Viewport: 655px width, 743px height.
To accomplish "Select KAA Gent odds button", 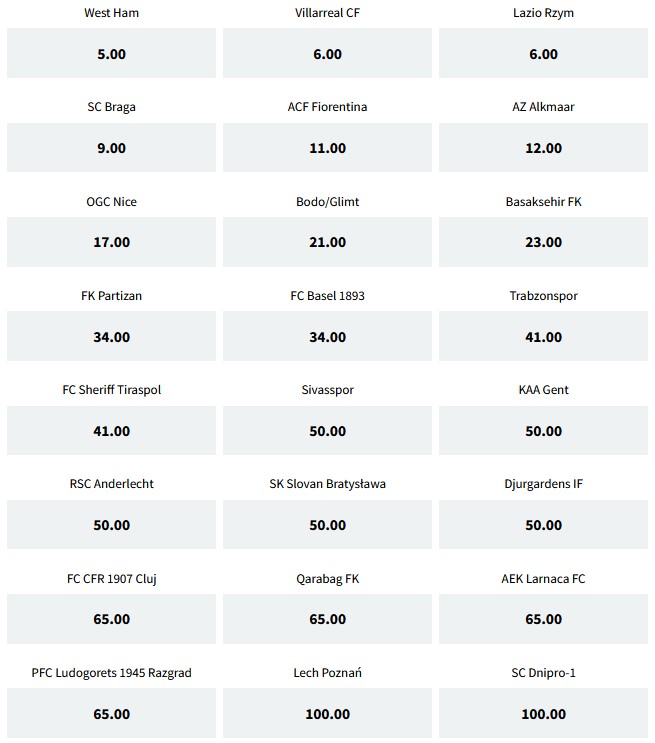I will (x=543, y=431).
